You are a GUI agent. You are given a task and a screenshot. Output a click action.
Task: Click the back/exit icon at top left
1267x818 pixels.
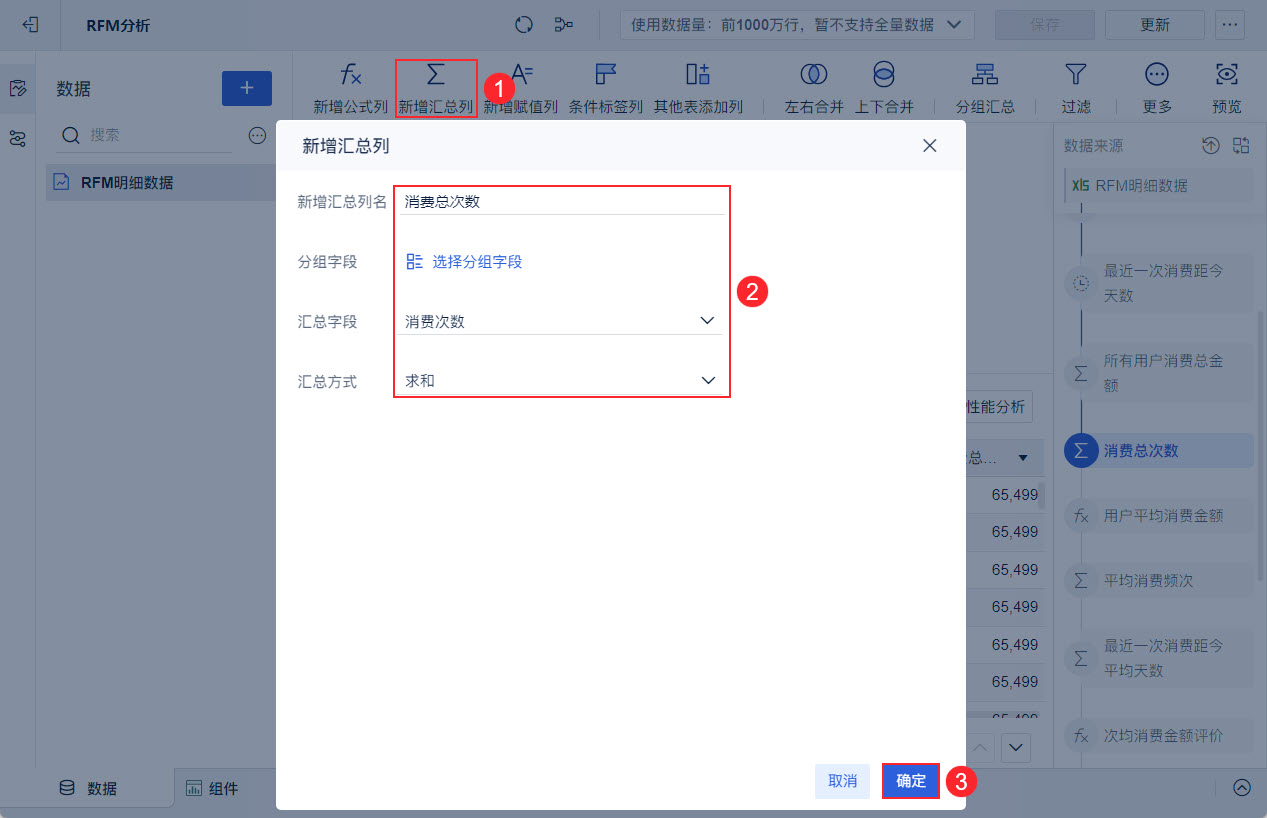[30, 25]
